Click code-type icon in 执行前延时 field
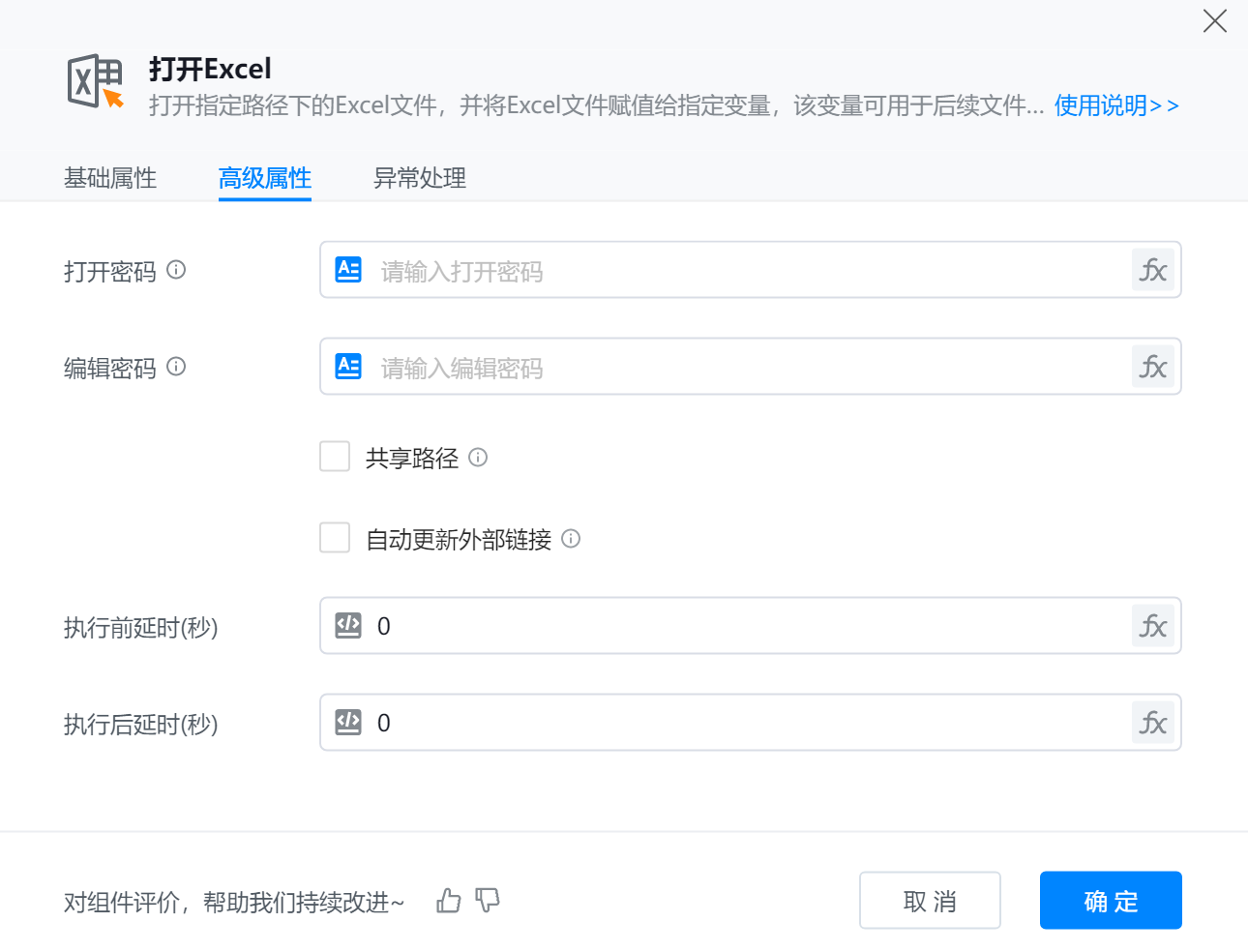The height and width of the screenshot is (952, 1248). pyautogui.click(x=348, y=626)
